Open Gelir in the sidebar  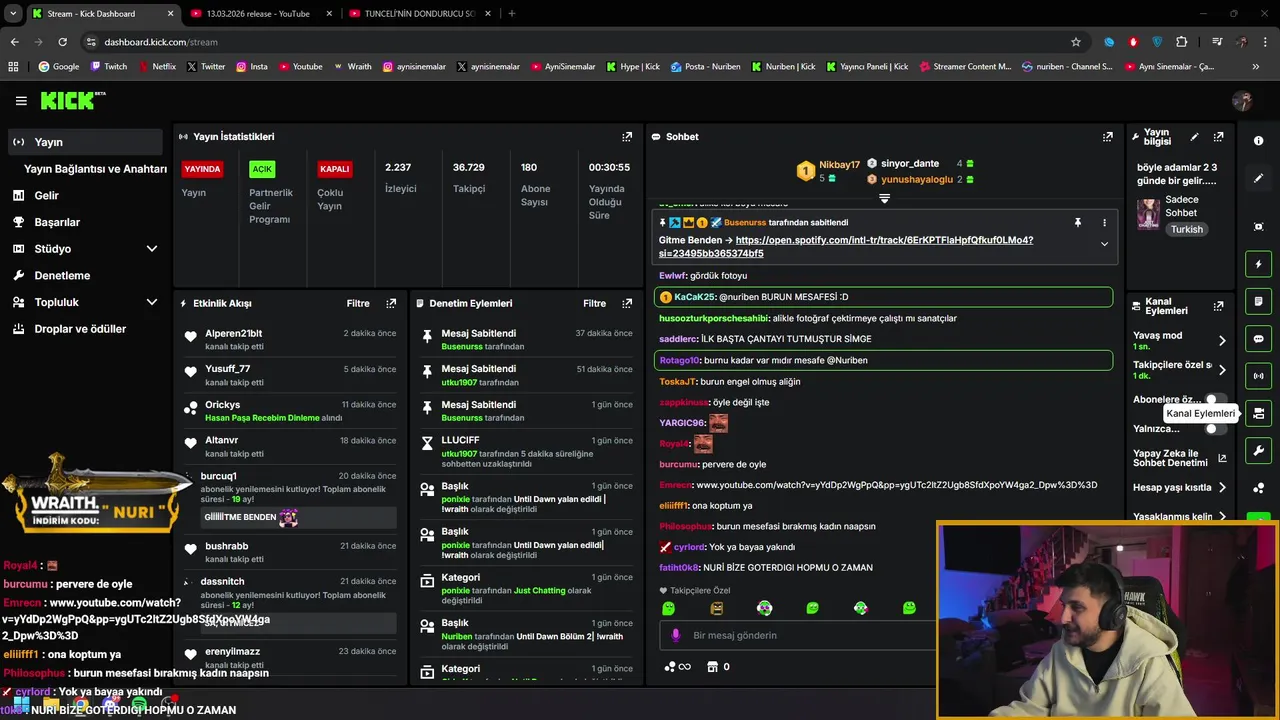click(46, 195)
